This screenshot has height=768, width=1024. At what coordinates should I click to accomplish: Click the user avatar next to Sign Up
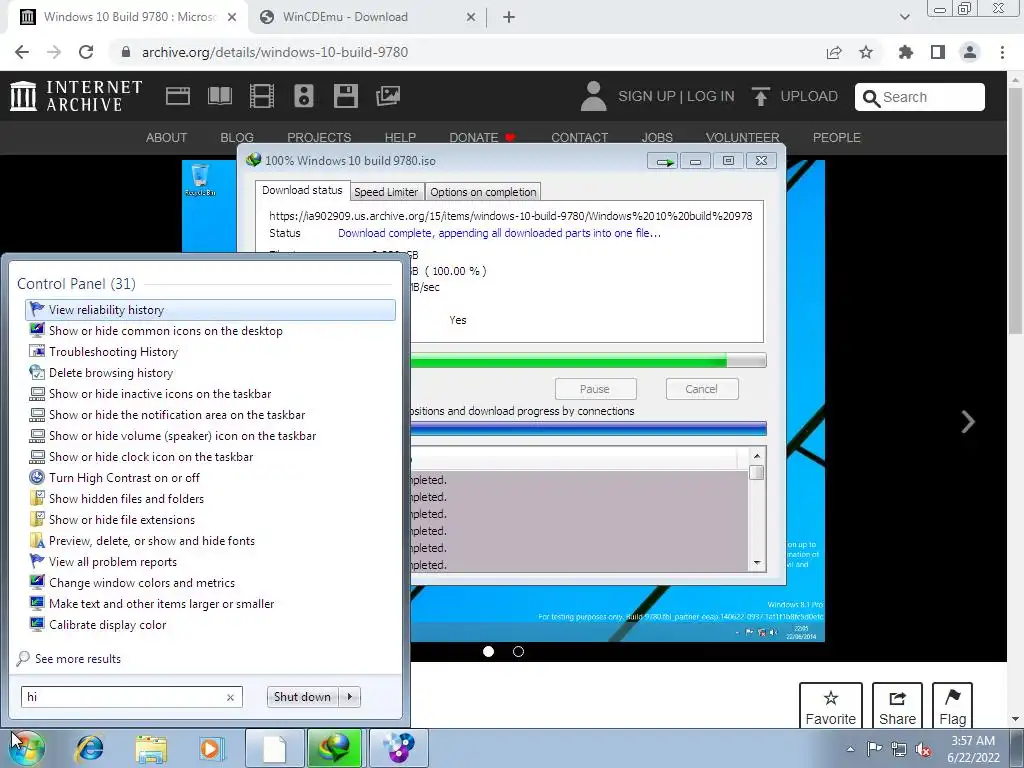click(593, 96)
